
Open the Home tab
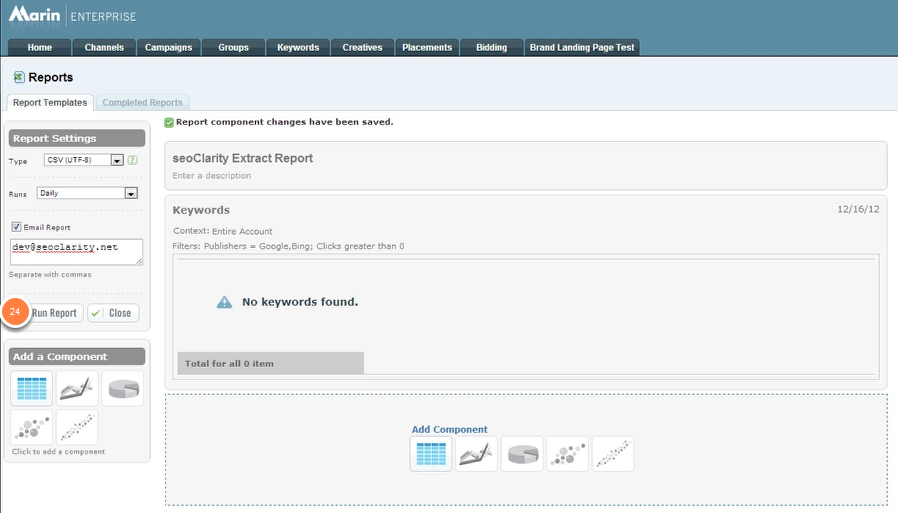[40, 48]
